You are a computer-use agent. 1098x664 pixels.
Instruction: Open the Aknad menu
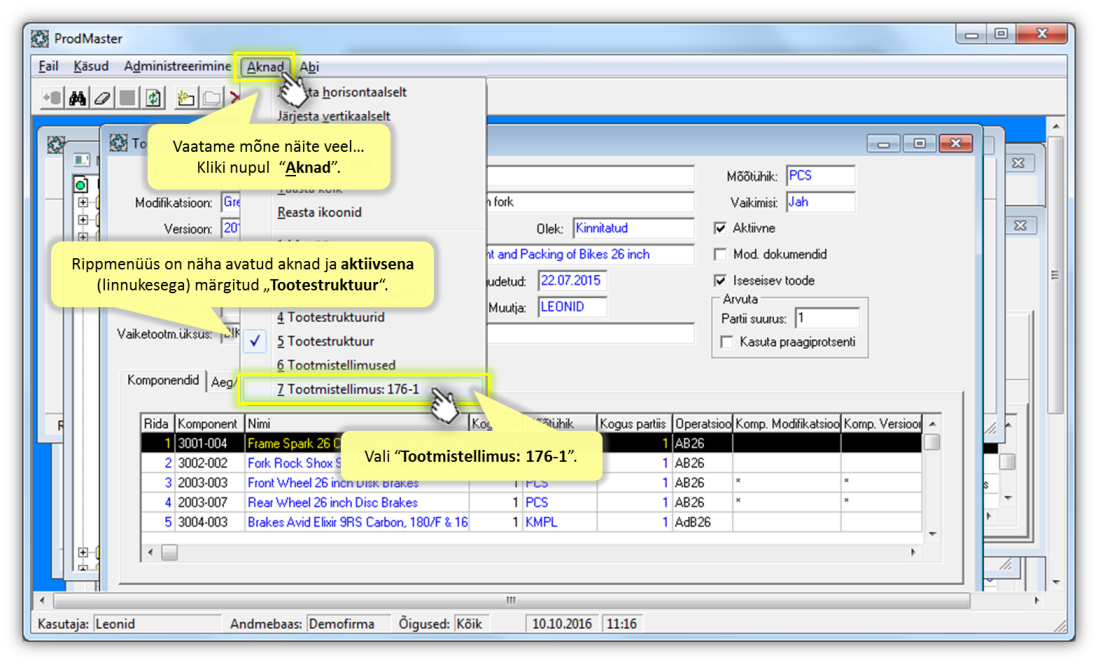pyautogui.click(x=265, y=67)
